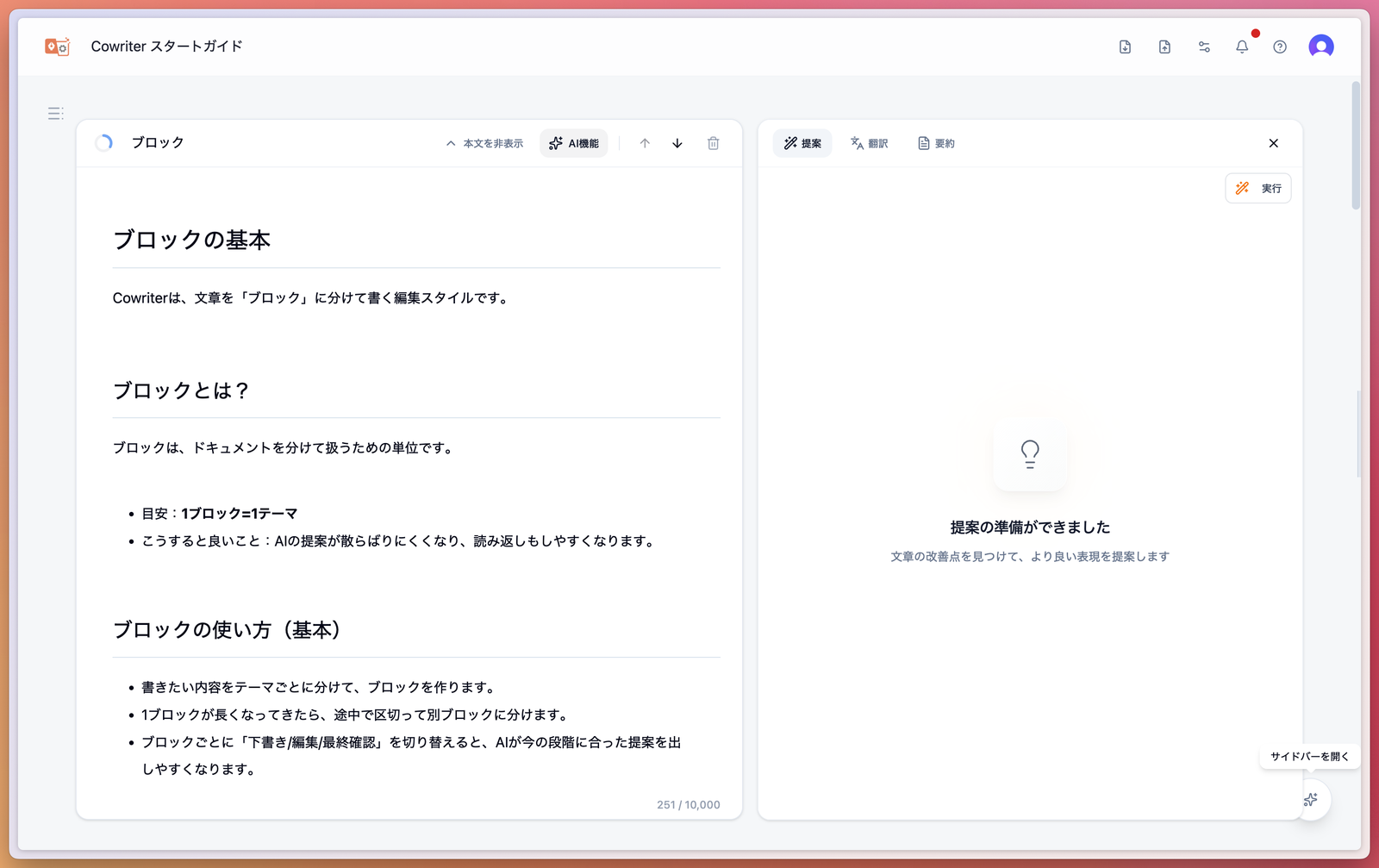Collapse block content with the chevron arrow
The image size is (1379, 868).
(450, 143)
